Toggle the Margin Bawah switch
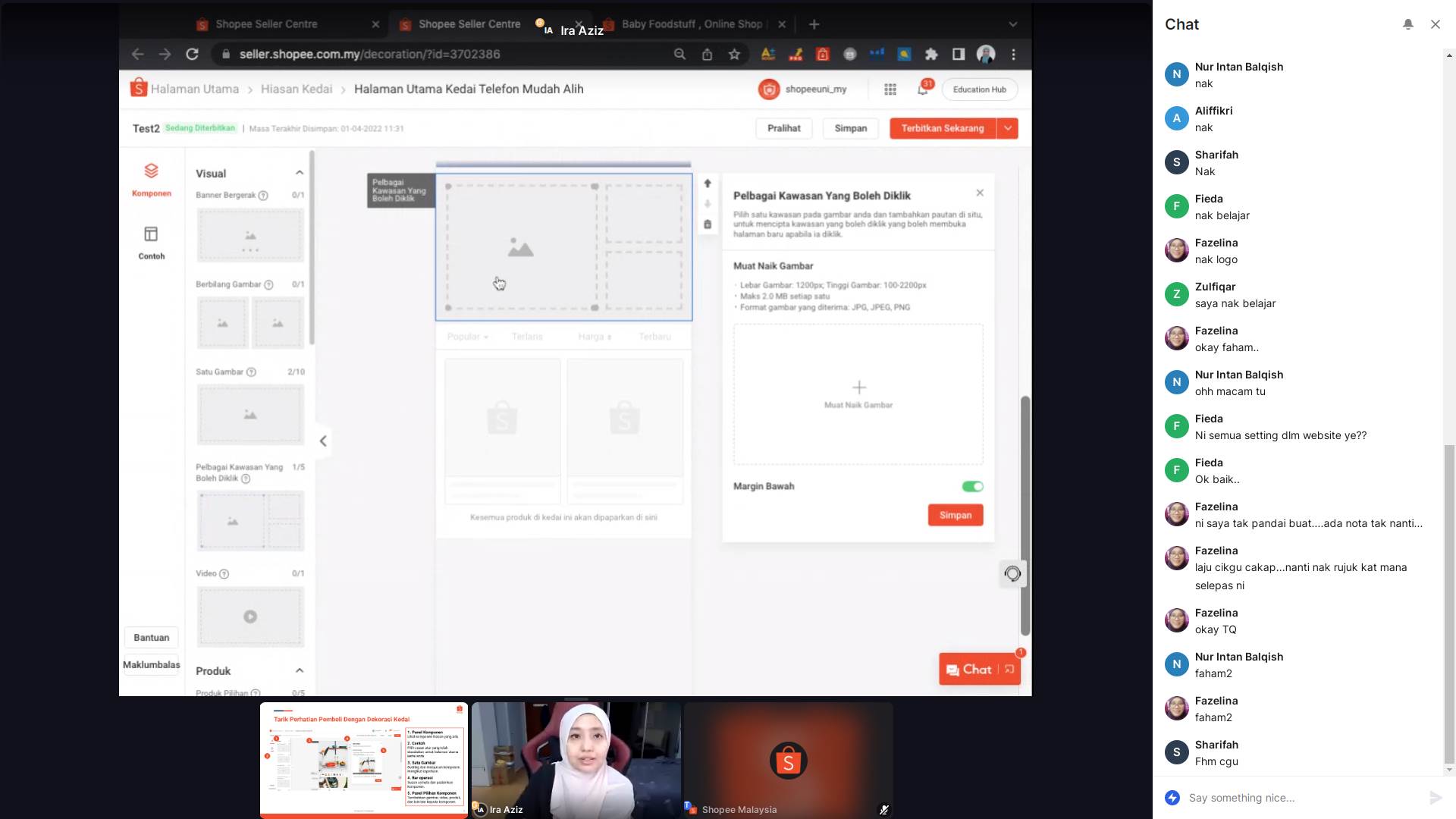Screen dimensions: 1456x819 click(x=972, y=487)
